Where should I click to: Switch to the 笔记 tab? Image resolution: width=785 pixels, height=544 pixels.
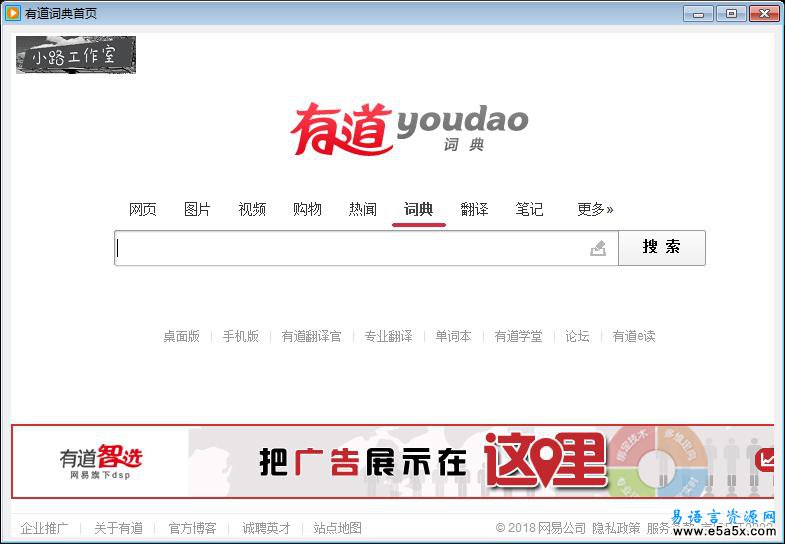click(529, 209)
